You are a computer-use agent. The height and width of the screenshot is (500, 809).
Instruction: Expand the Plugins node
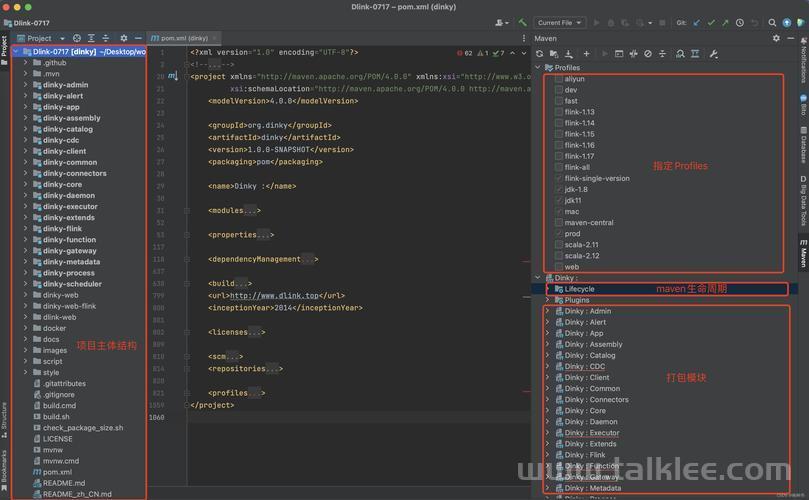coord(547,300)
